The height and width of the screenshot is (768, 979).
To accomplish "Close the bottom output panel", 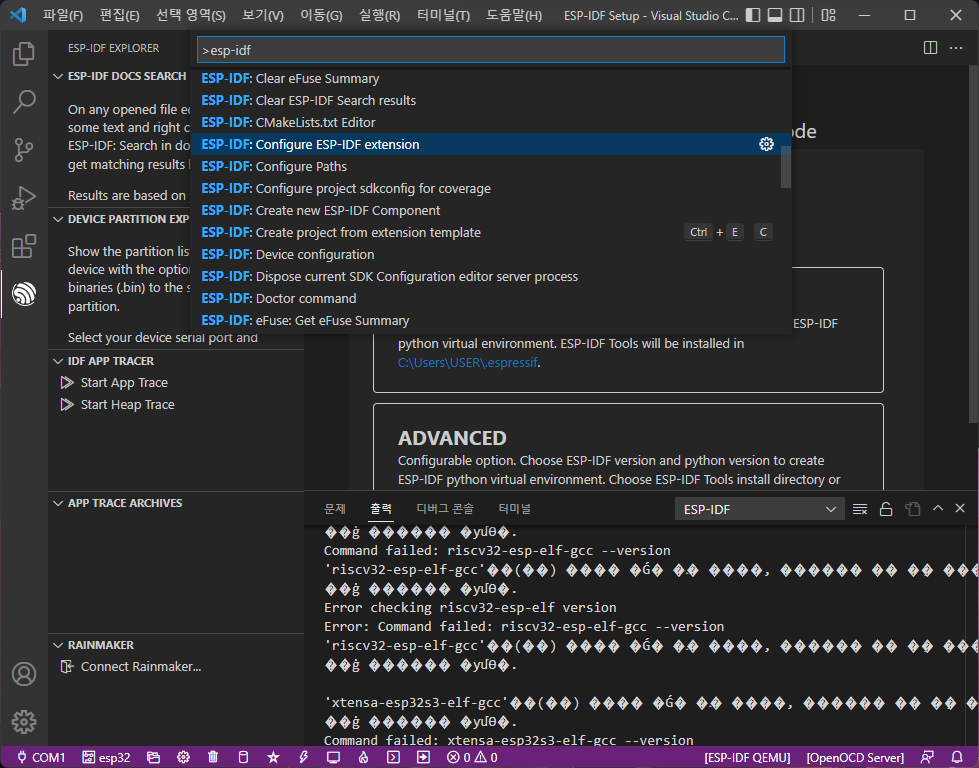I will [x=960, y=509].
